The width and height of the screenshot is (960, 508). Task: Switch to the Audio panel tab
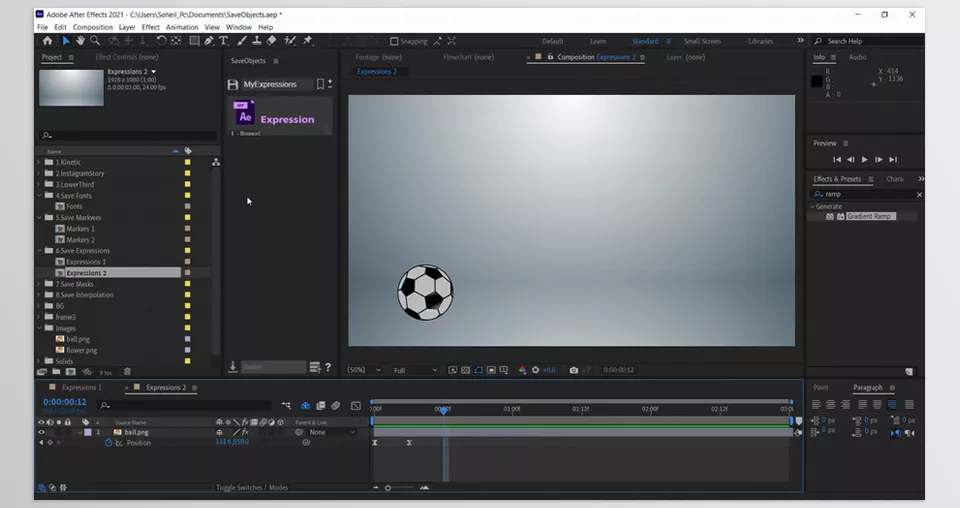pyautogui.click(x=857, y=57)
